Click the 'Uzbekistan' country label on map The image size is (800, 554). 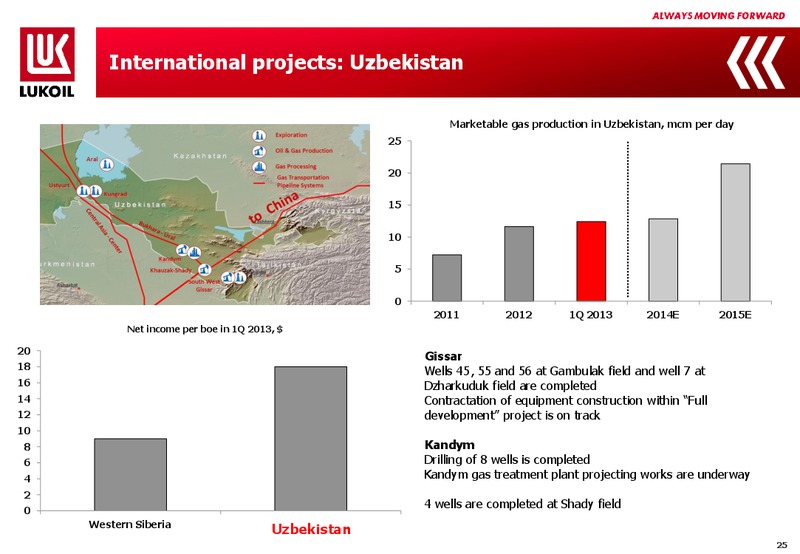click(x=140, y=205)
